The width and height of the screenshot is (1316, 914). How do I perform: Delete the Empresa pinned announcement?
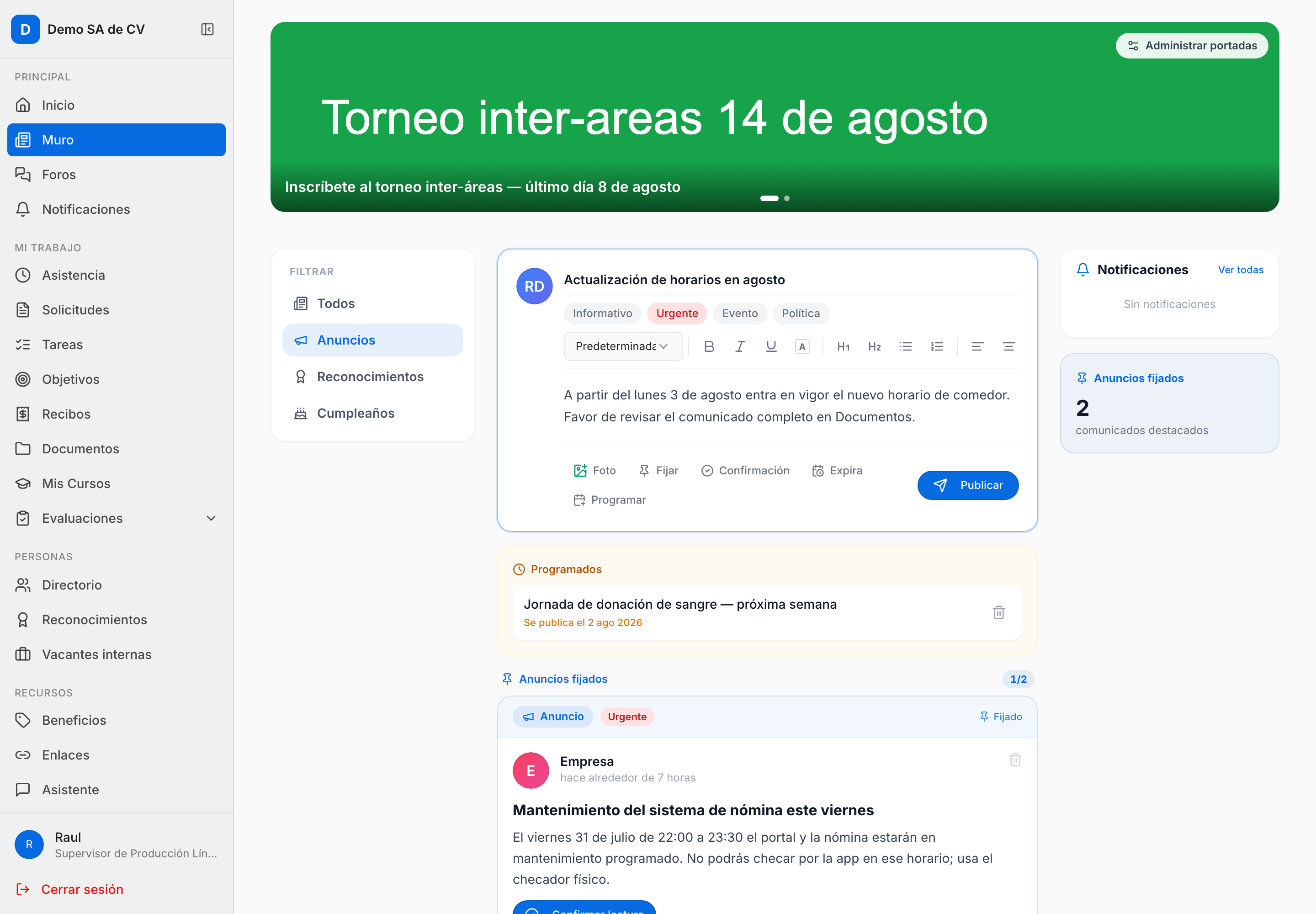pos(1015,760)
